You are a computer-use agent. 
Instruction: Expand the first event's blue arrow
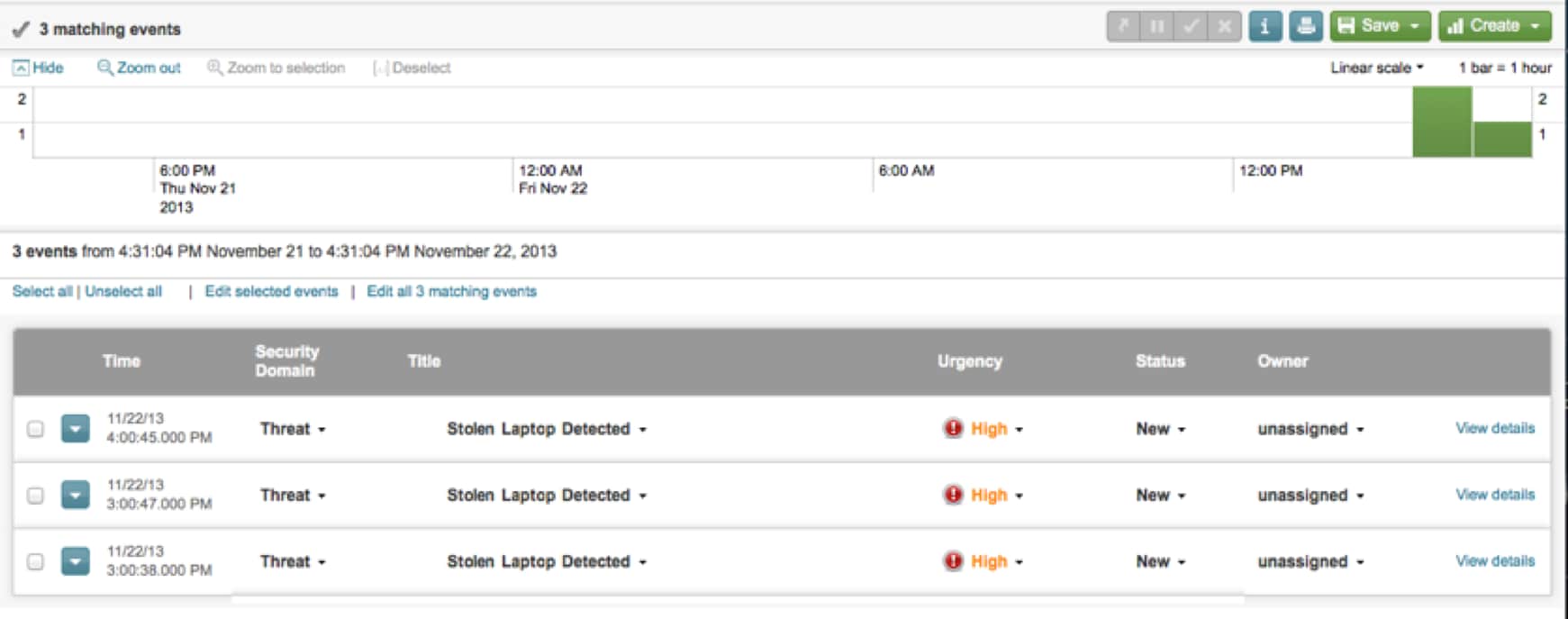(76, 429)
